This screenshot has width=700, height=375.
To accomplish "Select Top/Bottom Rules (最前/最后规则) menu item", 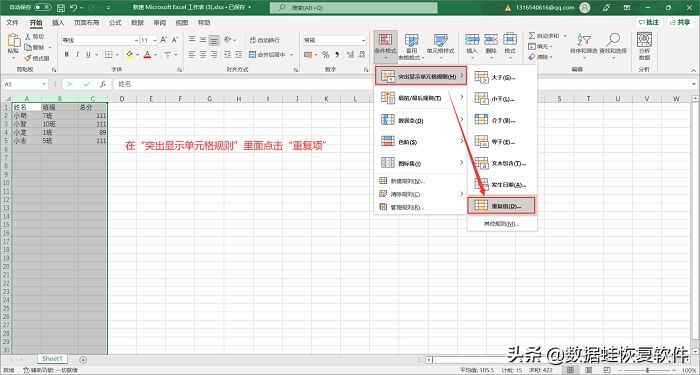I will click(x=420, y=98).
